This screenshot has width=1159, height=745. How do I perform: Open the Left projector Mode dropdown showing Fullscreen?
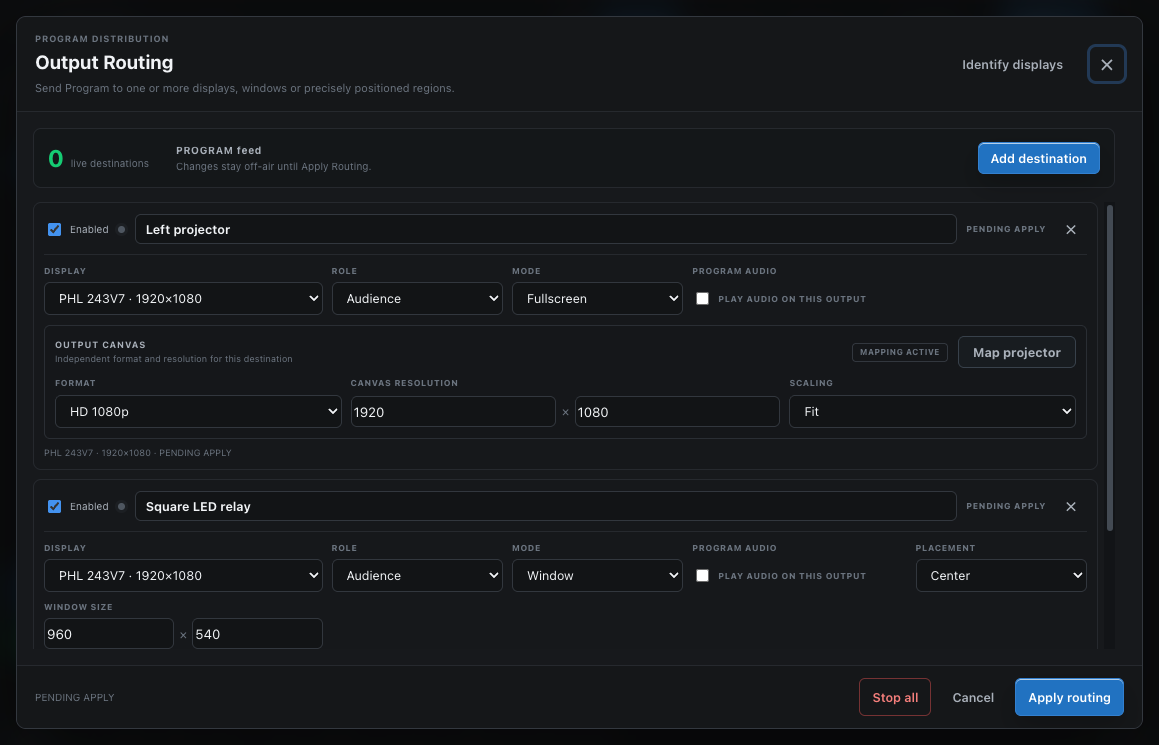click(597, 299)
